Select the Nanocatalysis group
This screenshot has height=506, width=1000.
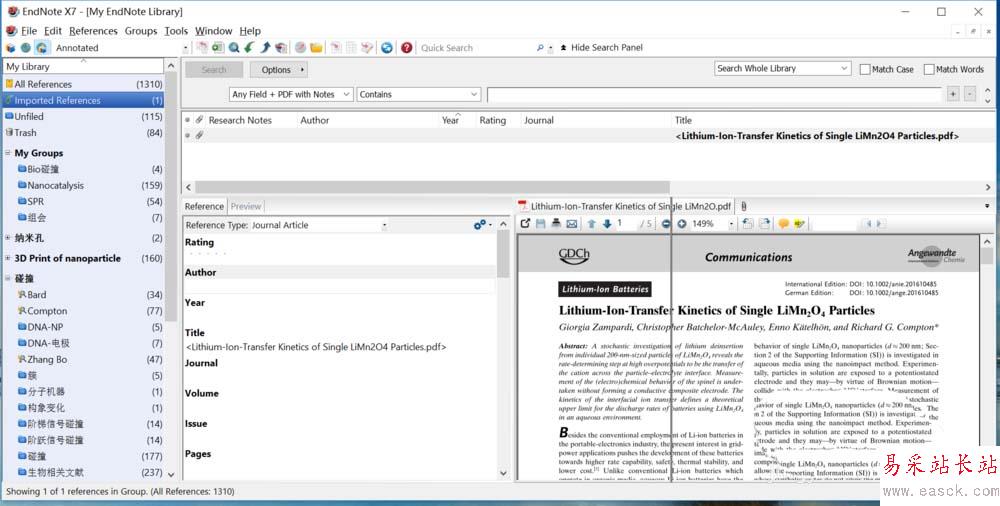pyautogui.click(x=84, y=186)
